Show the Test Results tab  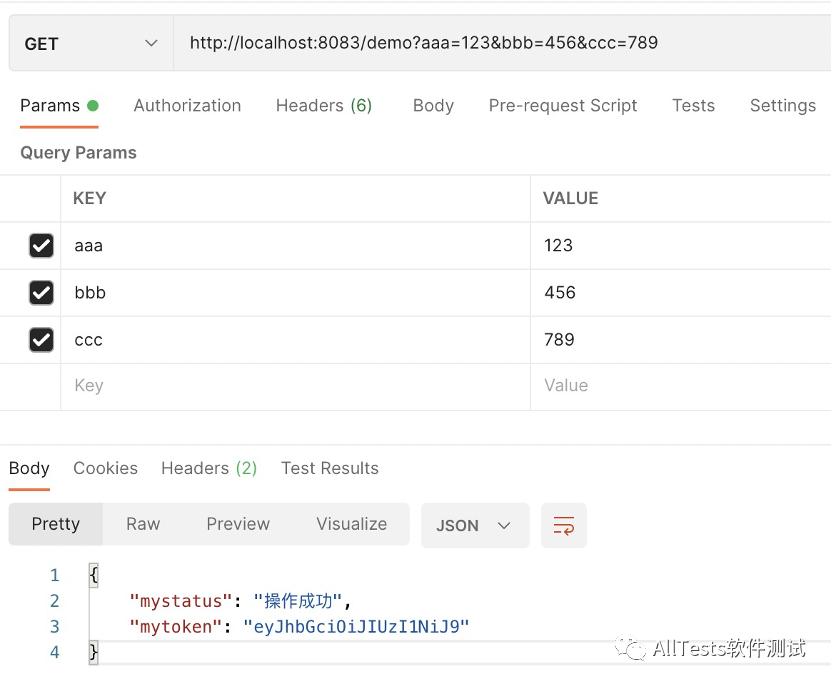click(x=330, y=468)
